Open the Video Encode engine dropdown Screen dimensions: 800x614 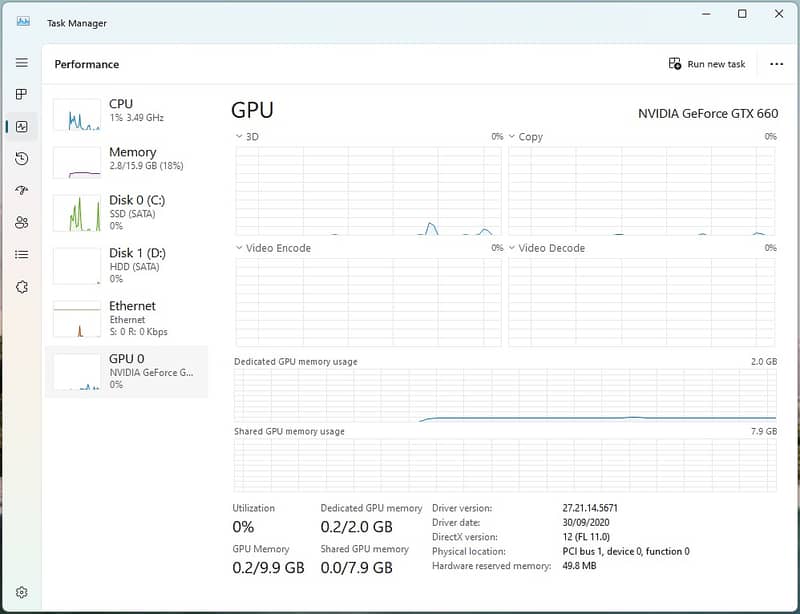click(x=239, y=248)
